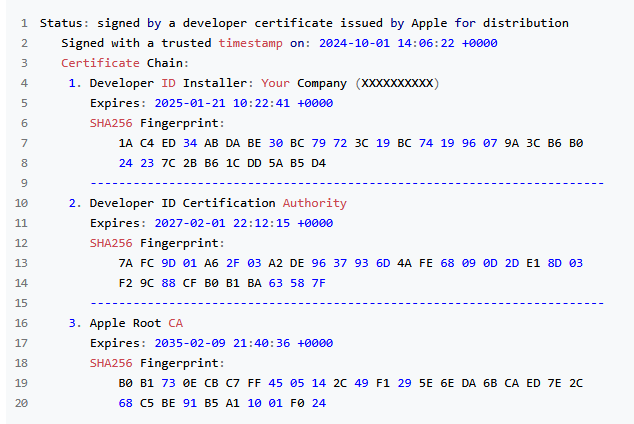This screenshot has width=634, height=424.
Task: Click the dashed separator on line 15
Action: pyautogui.click(x=347, y=303)
